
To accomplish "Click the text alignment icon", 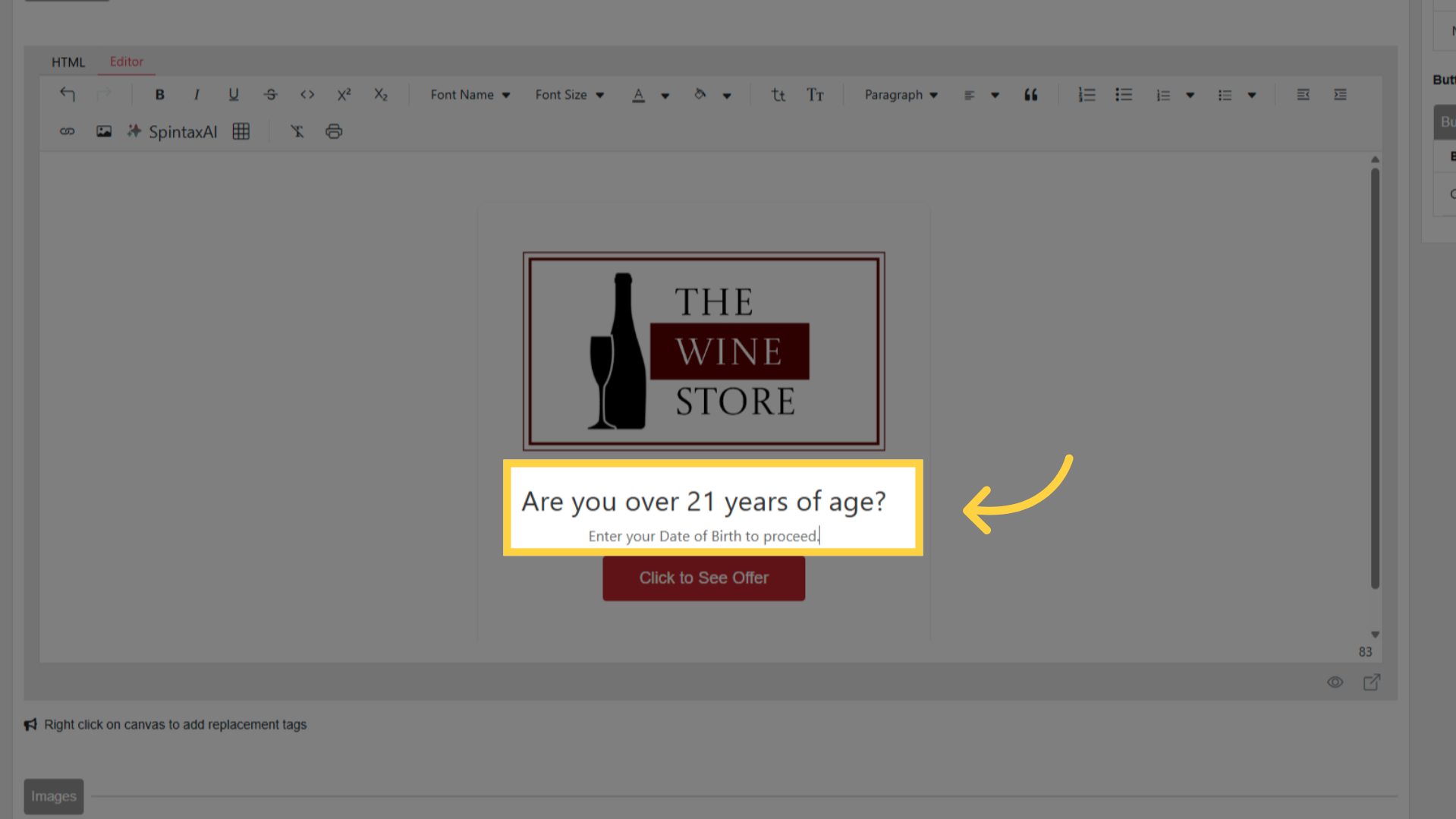I will 970,95.
